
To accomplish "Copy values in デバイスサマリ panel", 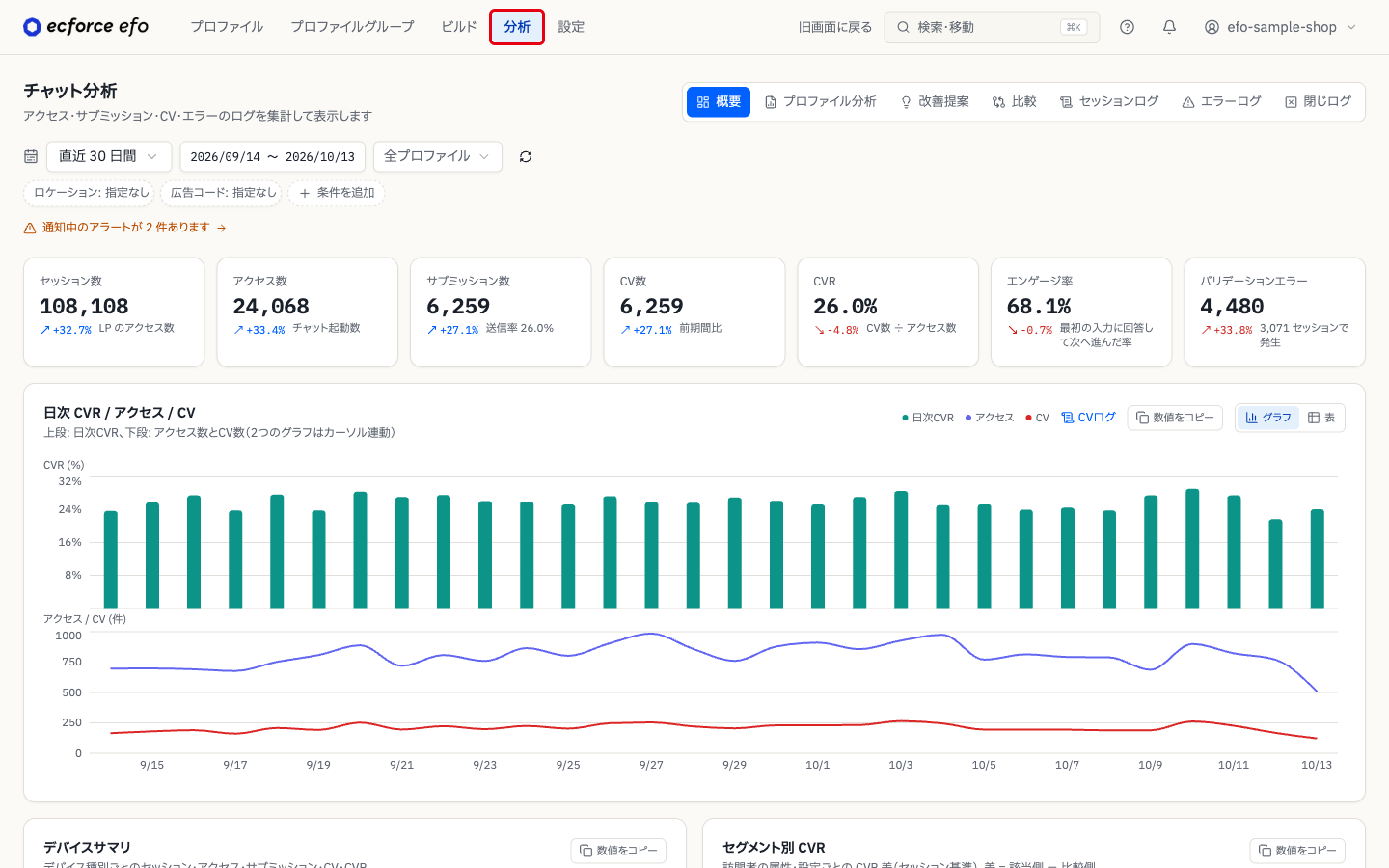I will pyautogui.click(x=618, y=851).
